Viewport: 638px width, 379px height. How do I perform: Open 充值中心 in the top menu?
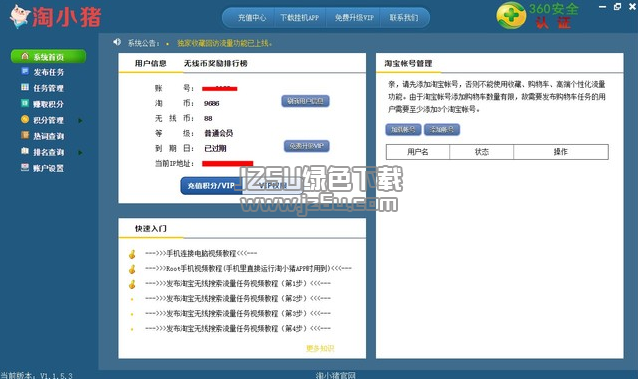252,18
